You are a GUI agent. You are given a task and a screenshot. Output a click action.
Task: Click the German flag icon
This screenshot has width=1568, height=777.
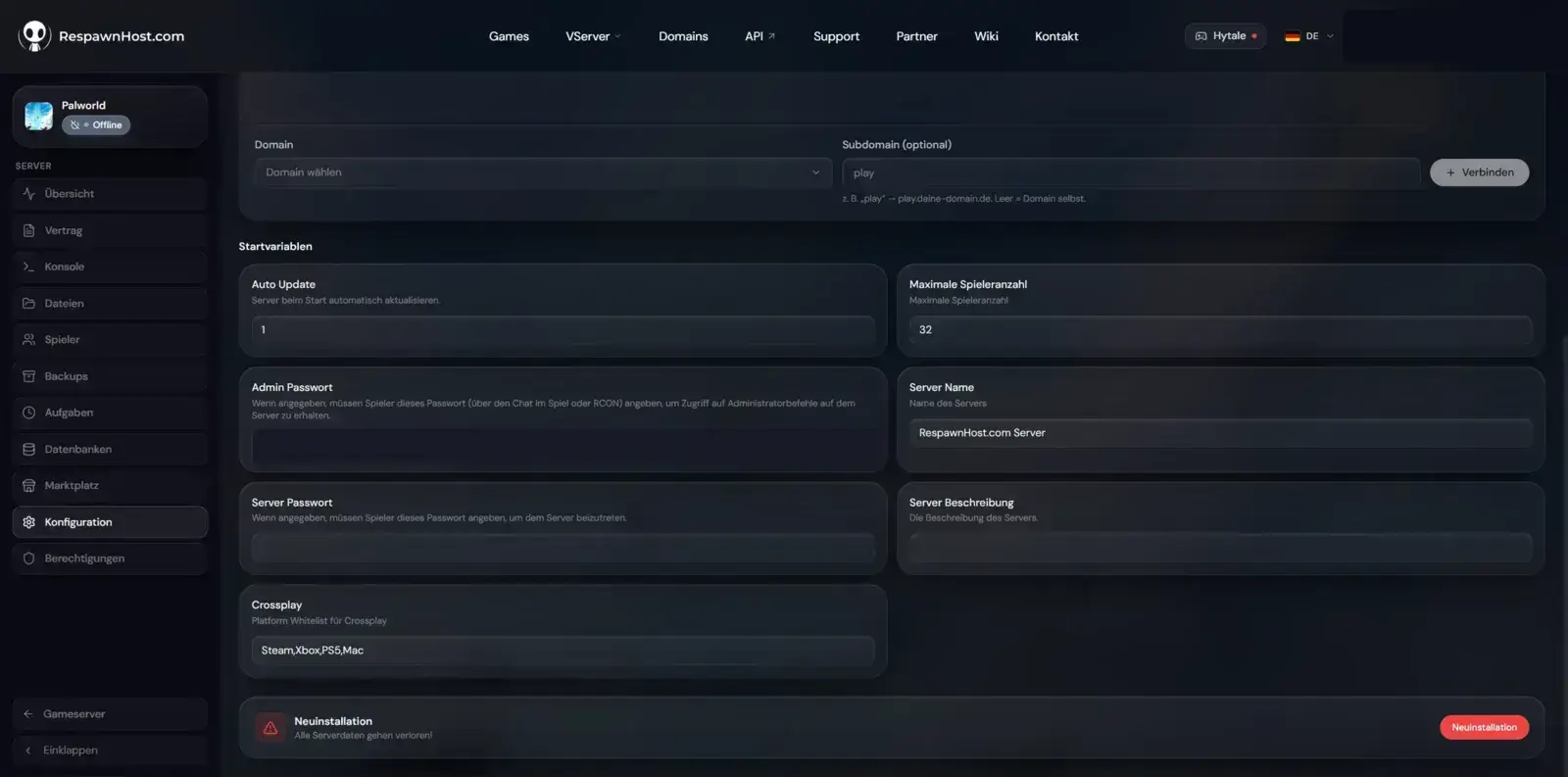pos(1293,36)
